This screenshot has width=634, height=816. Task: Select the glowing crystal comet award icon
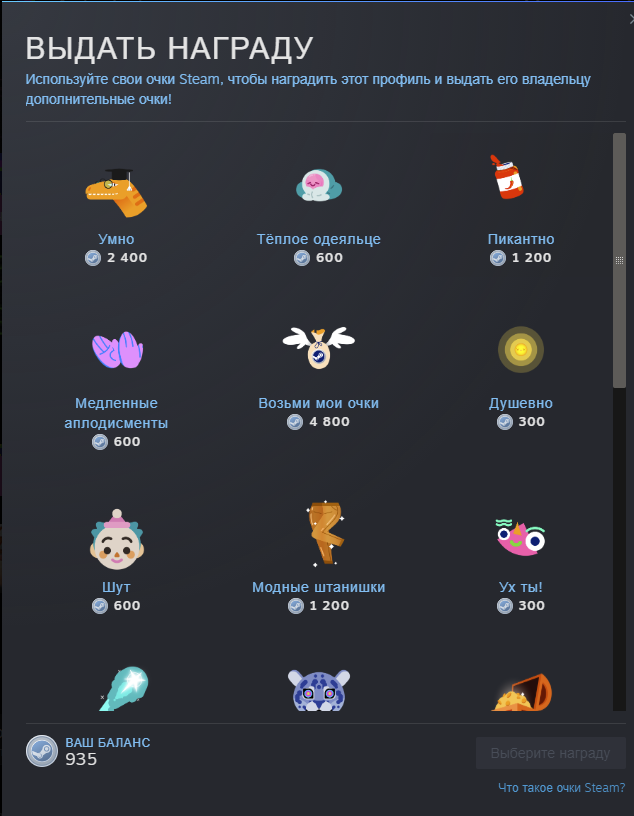[x=124, y=688]
